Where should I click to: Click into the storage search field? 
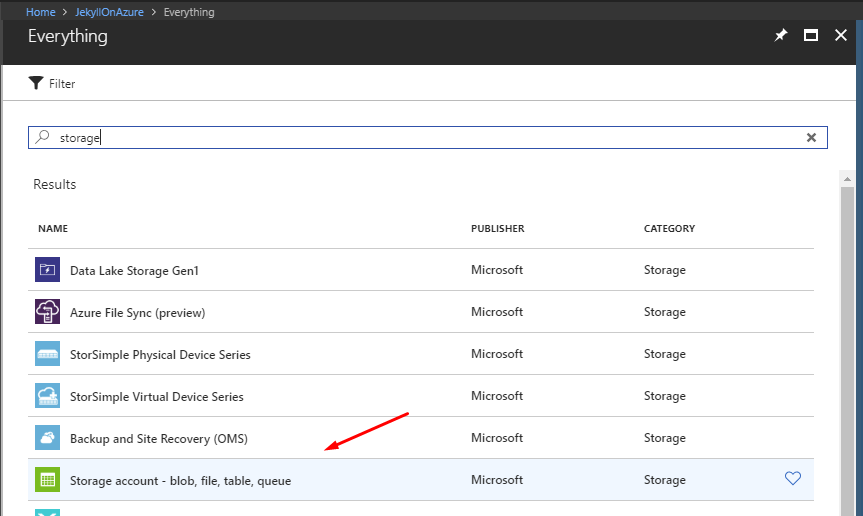point(428,138)
